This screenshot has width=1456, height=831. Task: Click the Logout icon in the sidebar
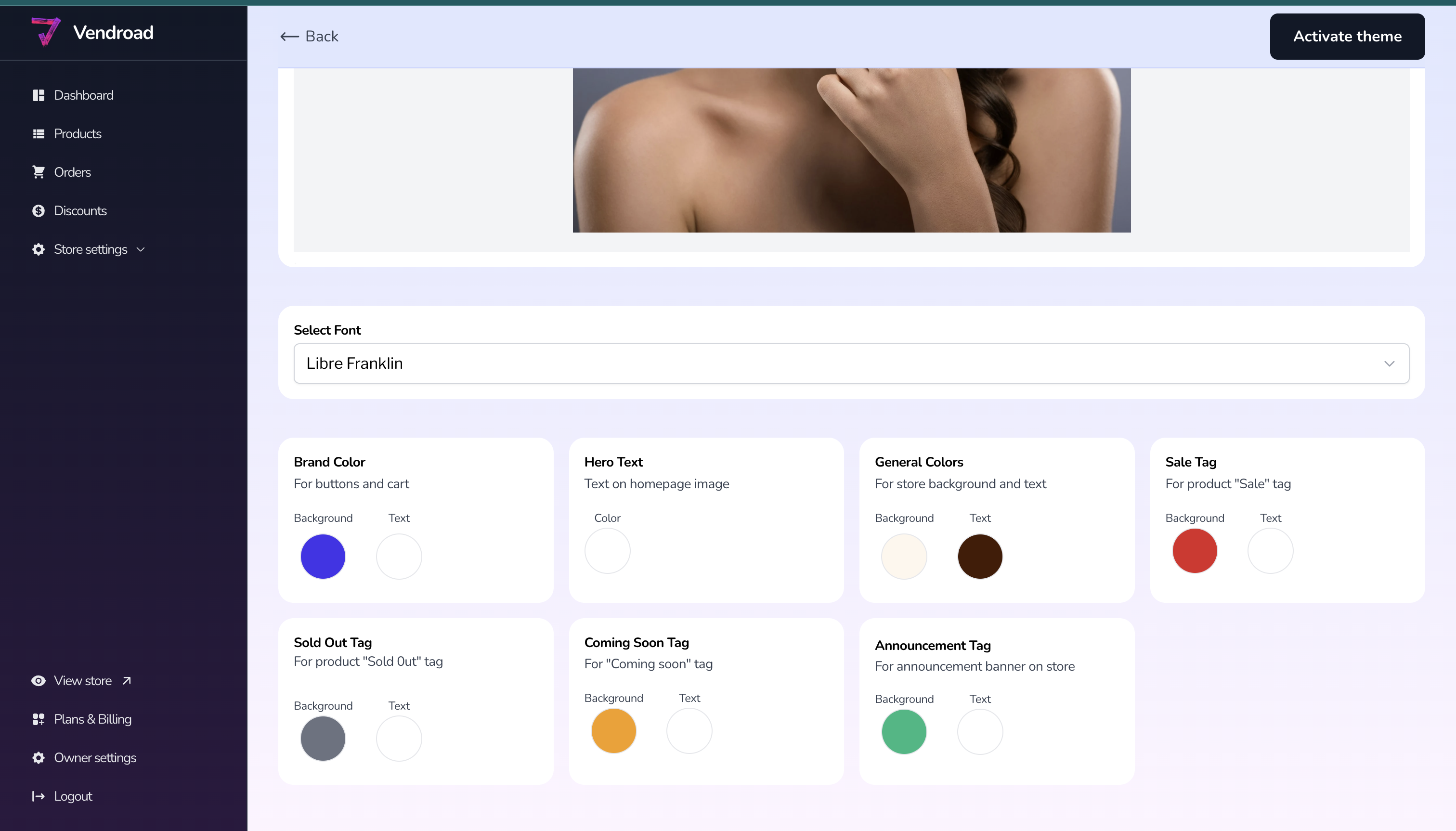(38, 796)
